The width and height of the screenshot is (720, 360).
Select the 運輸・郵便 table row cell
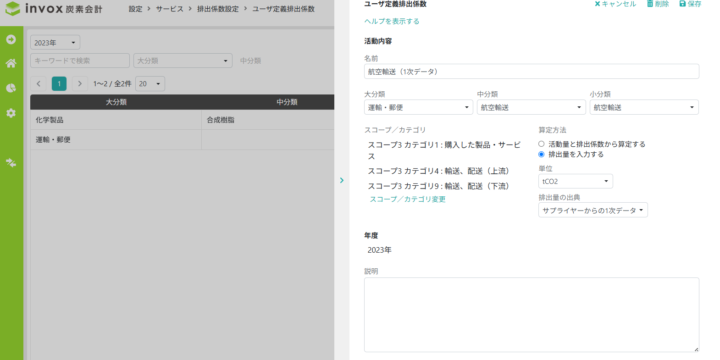(116, 140)
